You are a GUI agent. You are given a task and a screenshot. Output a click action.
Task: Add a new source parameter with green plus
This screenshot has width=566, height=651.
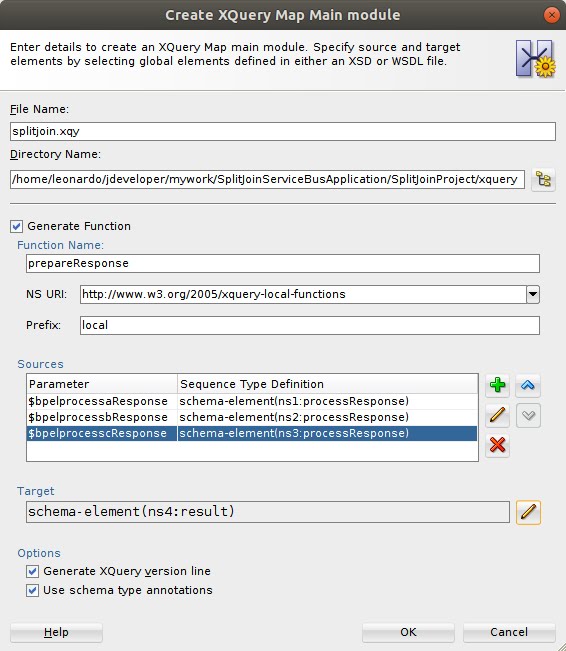(x=497, y=385)
